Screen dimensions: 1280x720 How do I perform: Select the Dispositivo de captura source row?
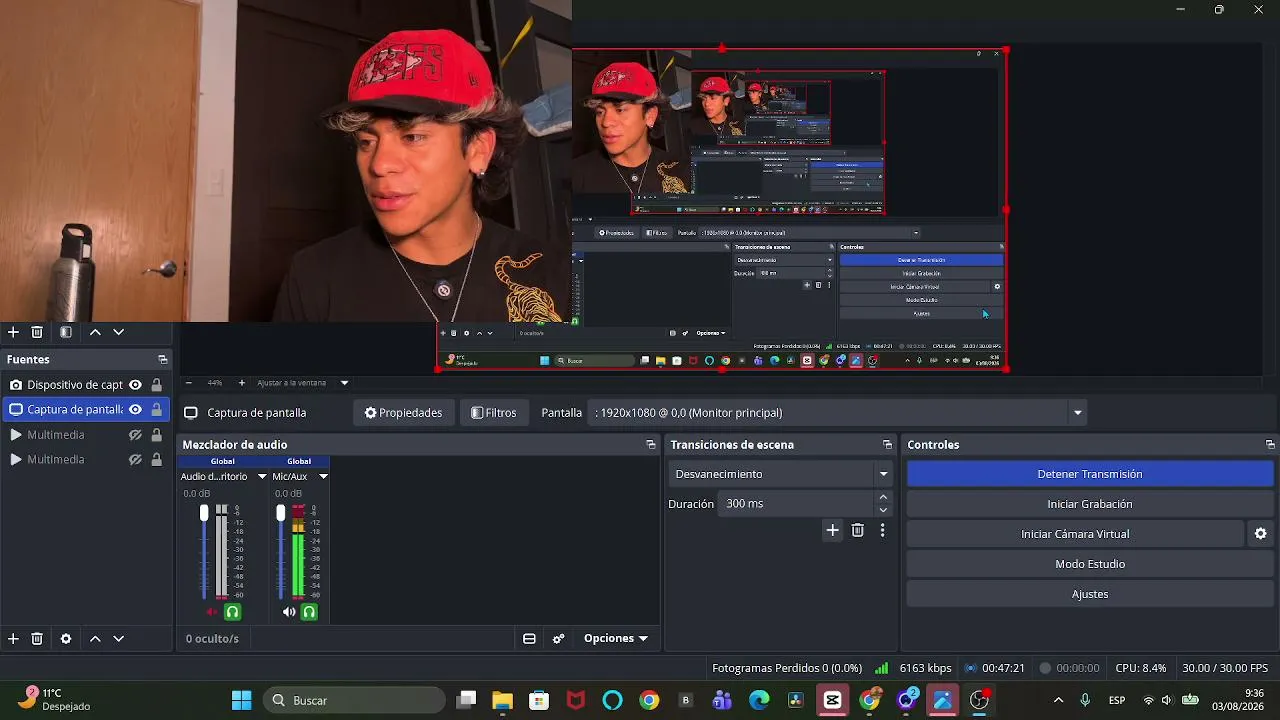pyautogui.click(x=85, y=385)
